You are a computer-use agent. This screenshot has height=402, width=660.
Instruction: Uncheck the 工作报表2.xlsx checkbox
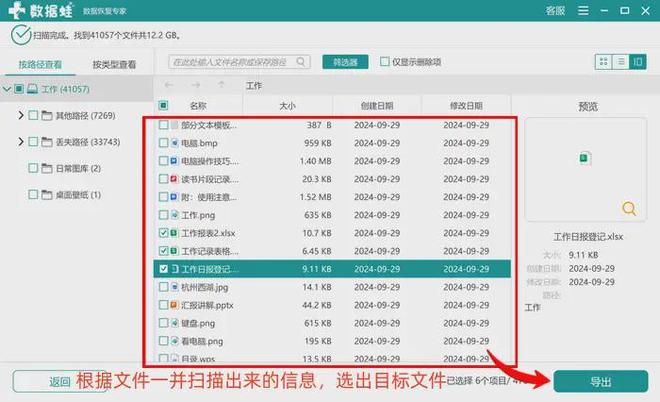click(163, 233)
